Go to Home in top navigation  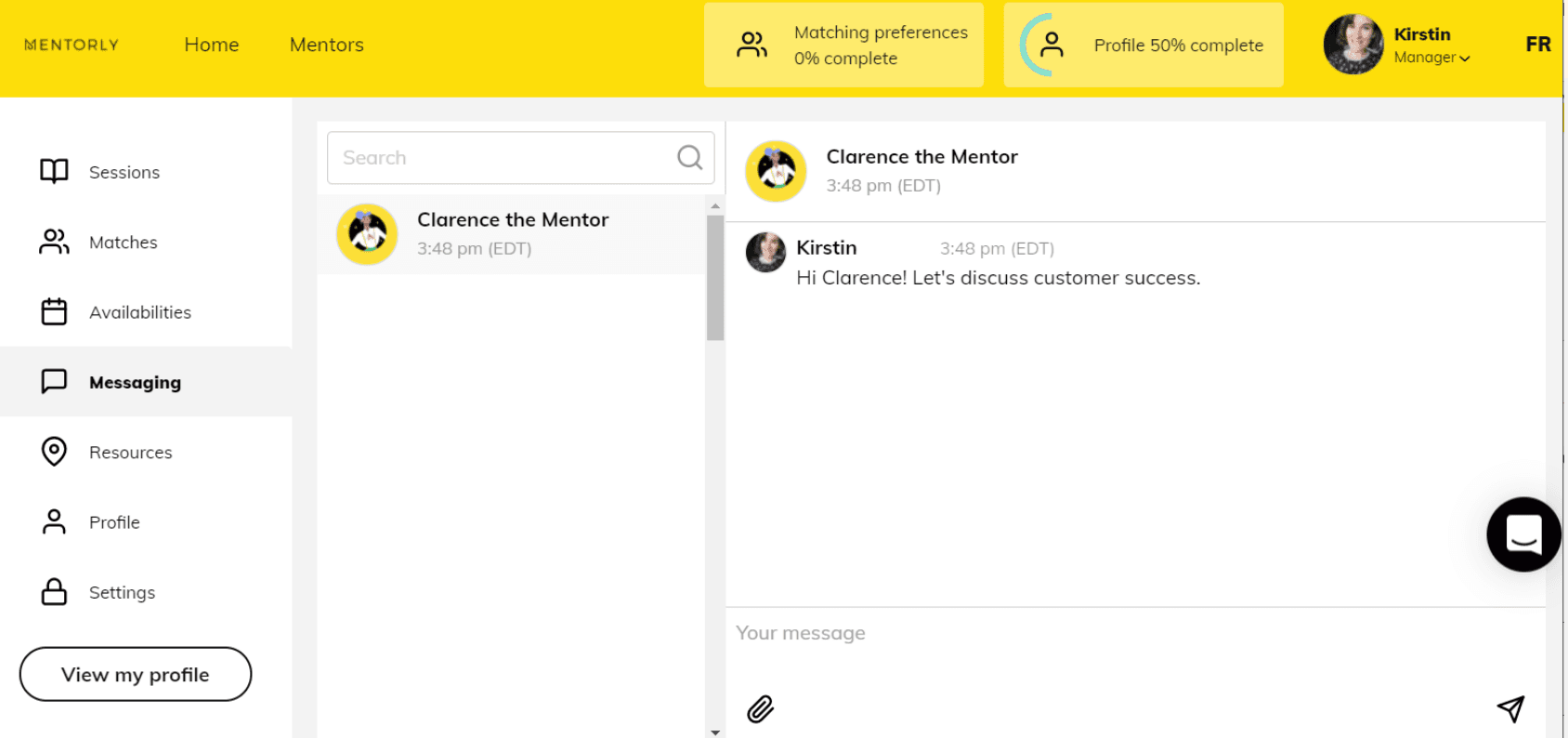211,45
